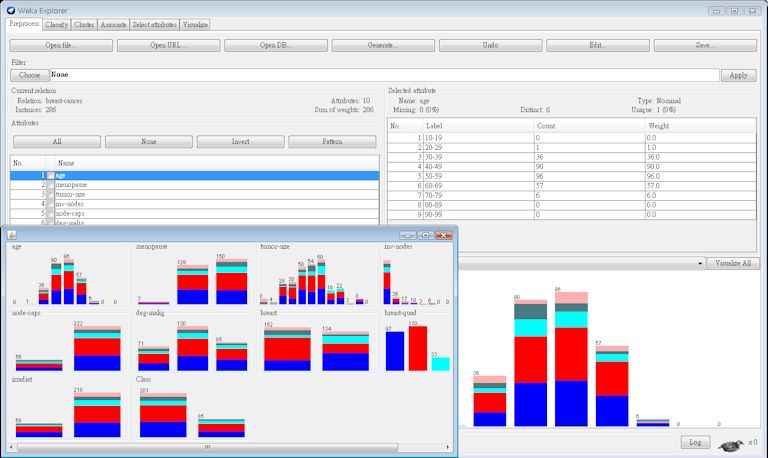Click the Generate... button
The height and width of the screenshot is (458, 768).
(383, 45)
